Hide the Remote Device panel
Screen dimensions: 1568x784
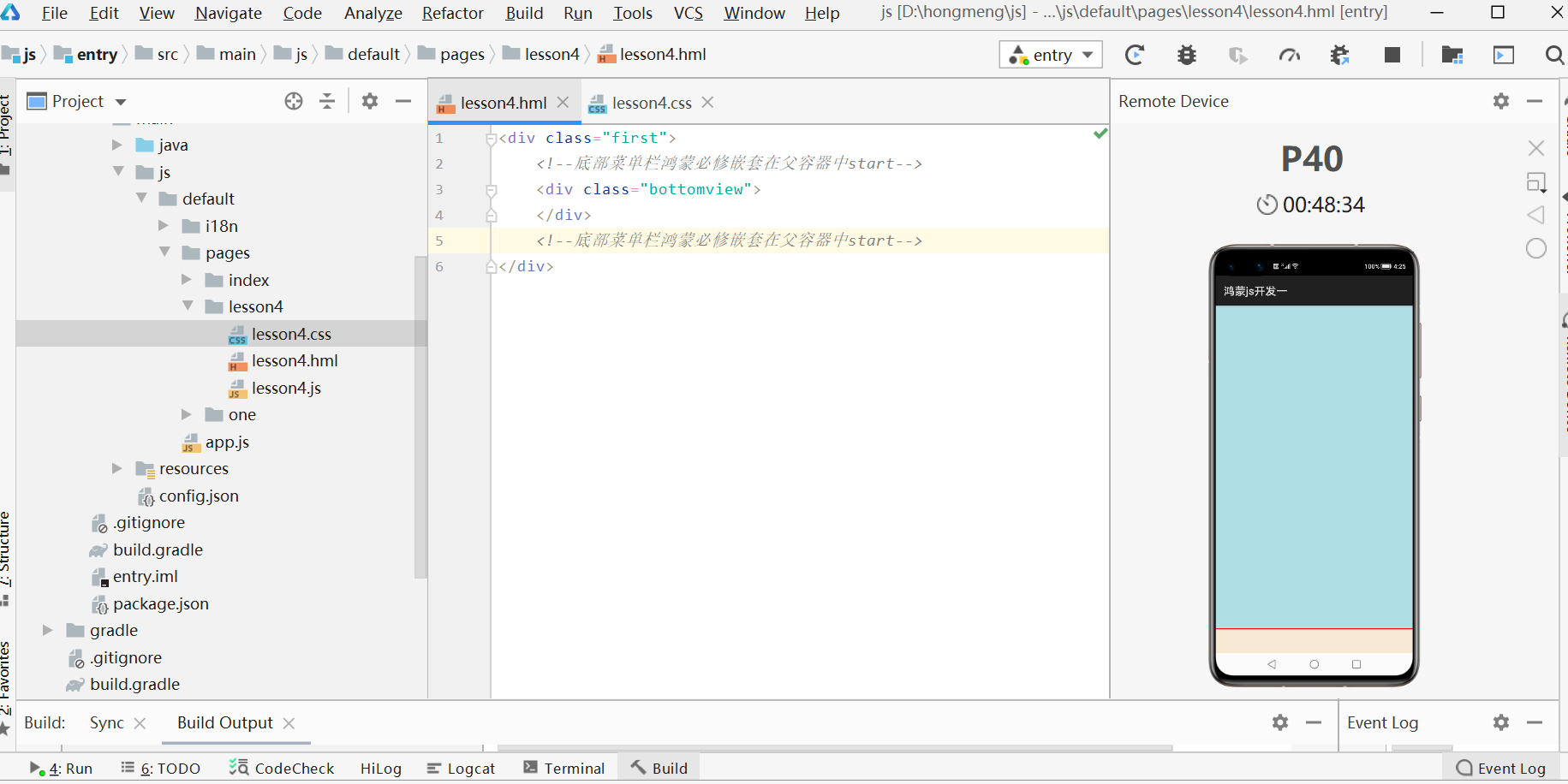(x=1535, y=101)
